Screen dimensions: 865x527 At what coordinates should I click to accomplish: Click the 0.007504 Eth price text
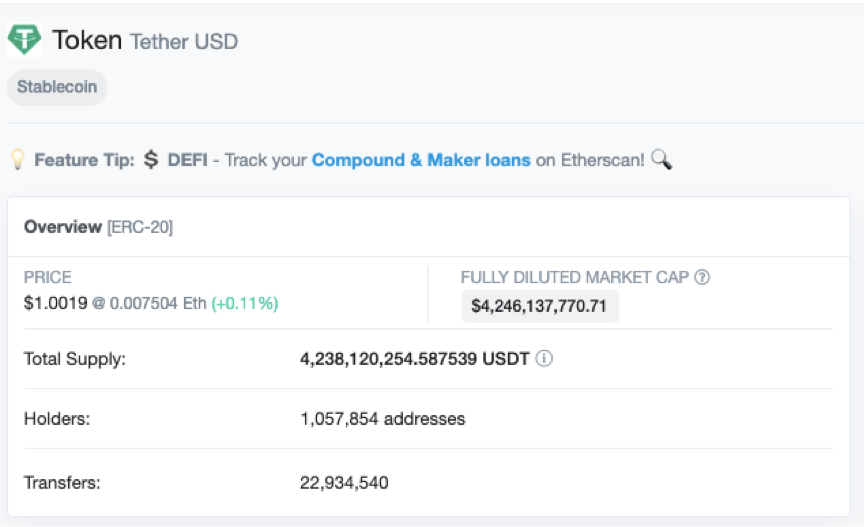click(x=158, y=303)
